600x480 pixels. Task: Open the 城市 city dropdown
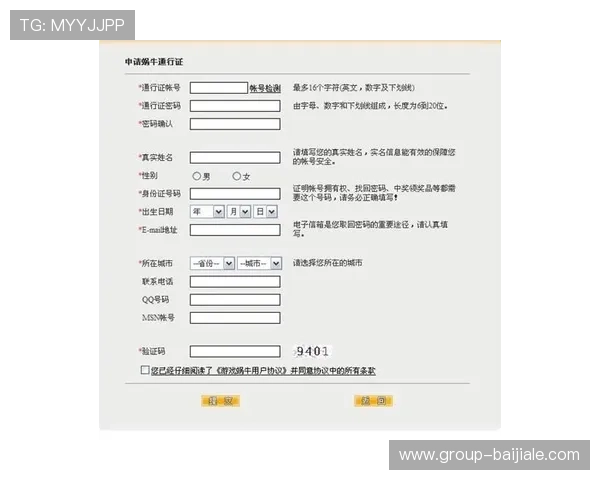[x=259, y=263]
